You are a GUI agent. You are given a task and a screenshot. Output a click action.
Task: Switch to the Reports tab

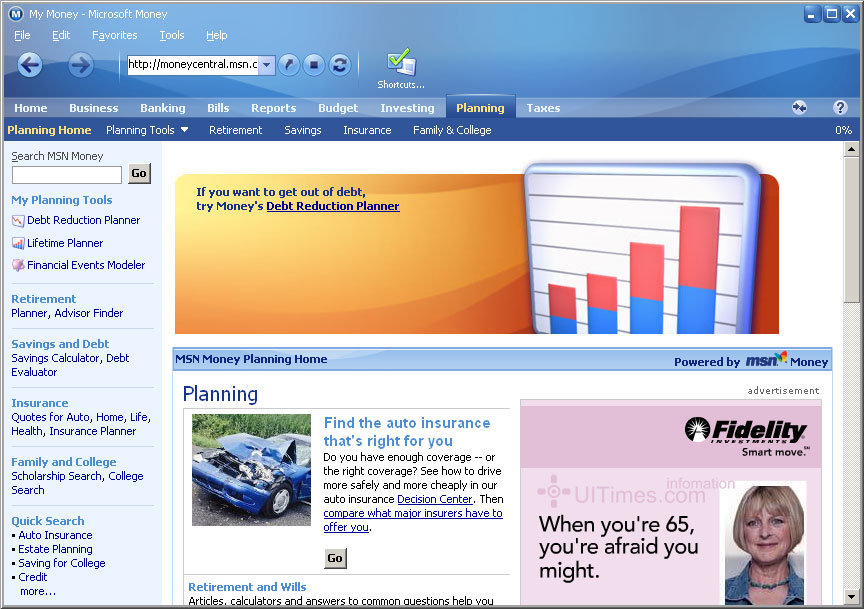tap(274, 108)
